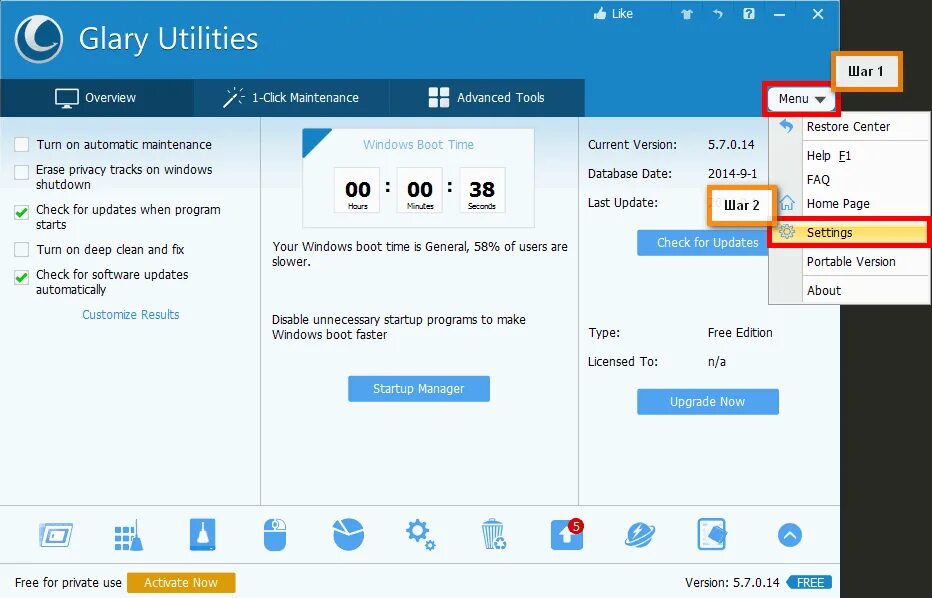Choose Settings in the dropdown menu
This screenshot has width=932, height=598.
(x=850, y=232)
